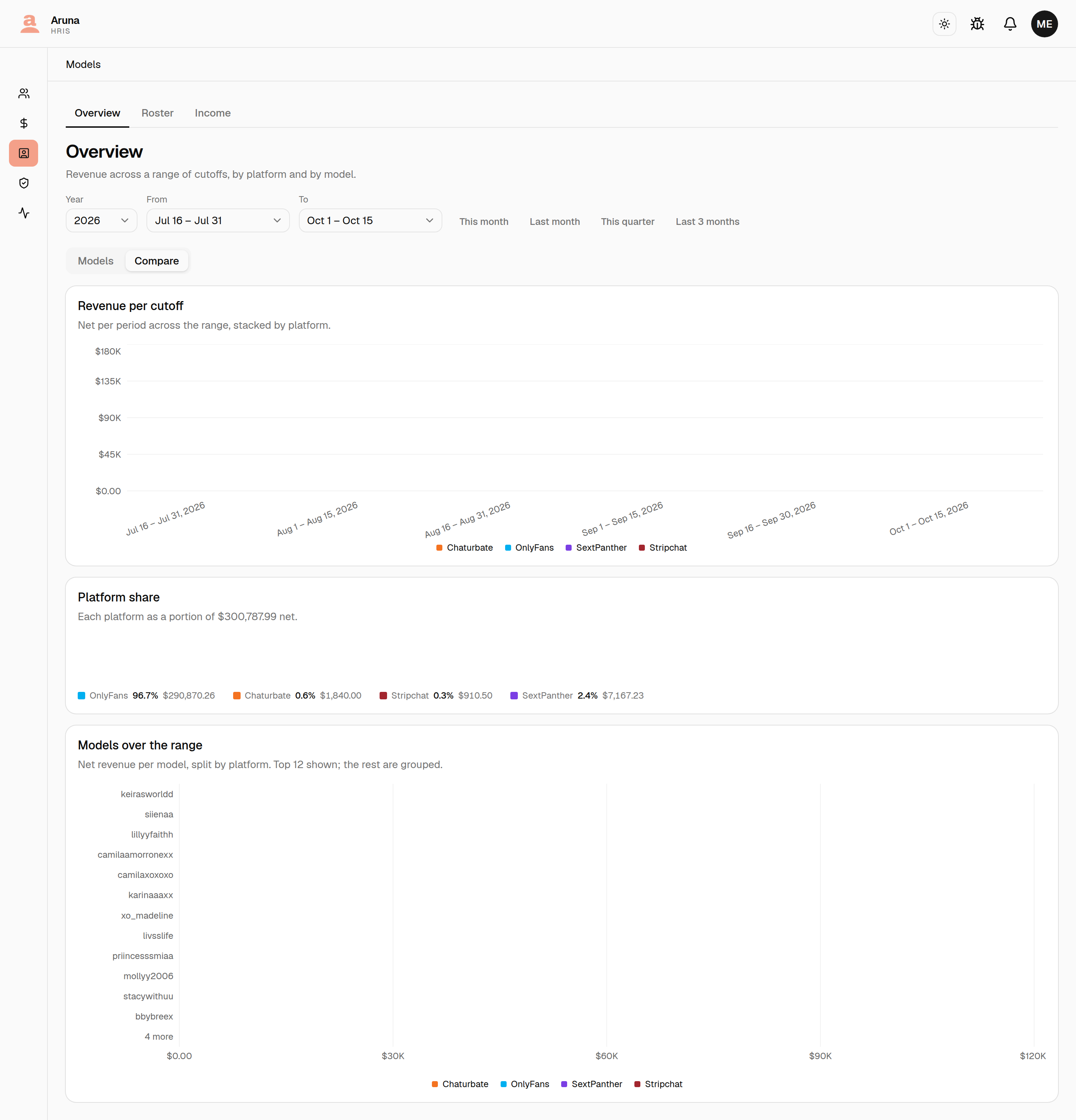Open the people section in sidebar
Screen dimensions: 1076x1120
pos(24,94)
